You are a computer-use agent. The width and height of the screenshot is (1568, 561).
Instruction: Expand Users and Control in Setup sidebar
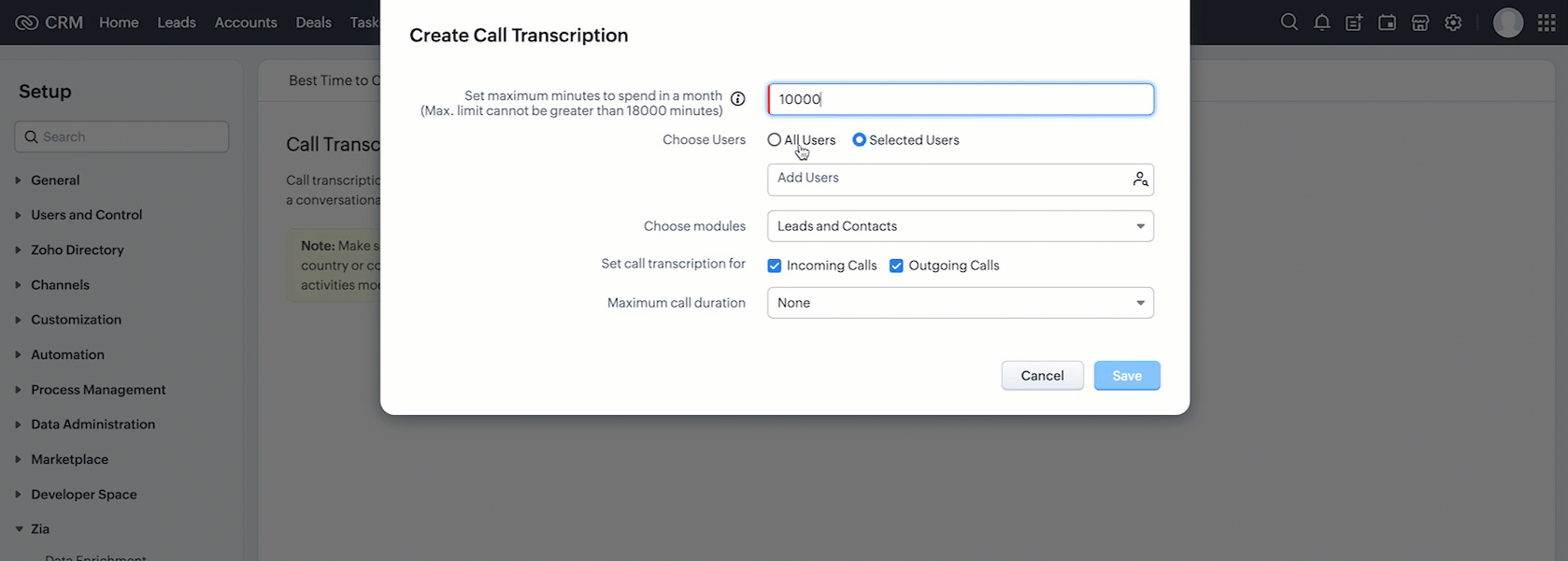pos(86,215)
